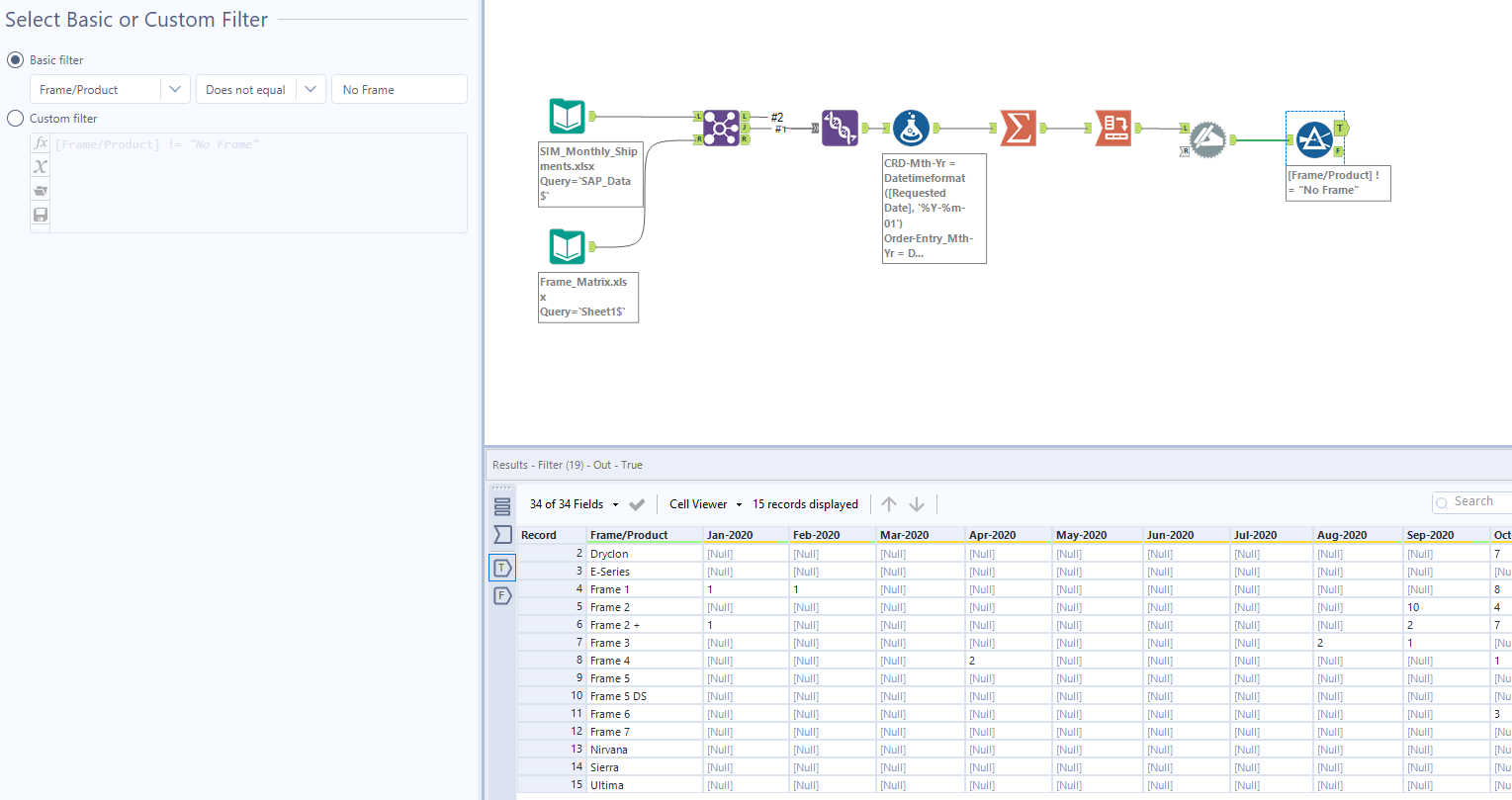Switch to the Custom filter option
Viewport: 1512px width, 800px height.
click(x=15, y=118)
